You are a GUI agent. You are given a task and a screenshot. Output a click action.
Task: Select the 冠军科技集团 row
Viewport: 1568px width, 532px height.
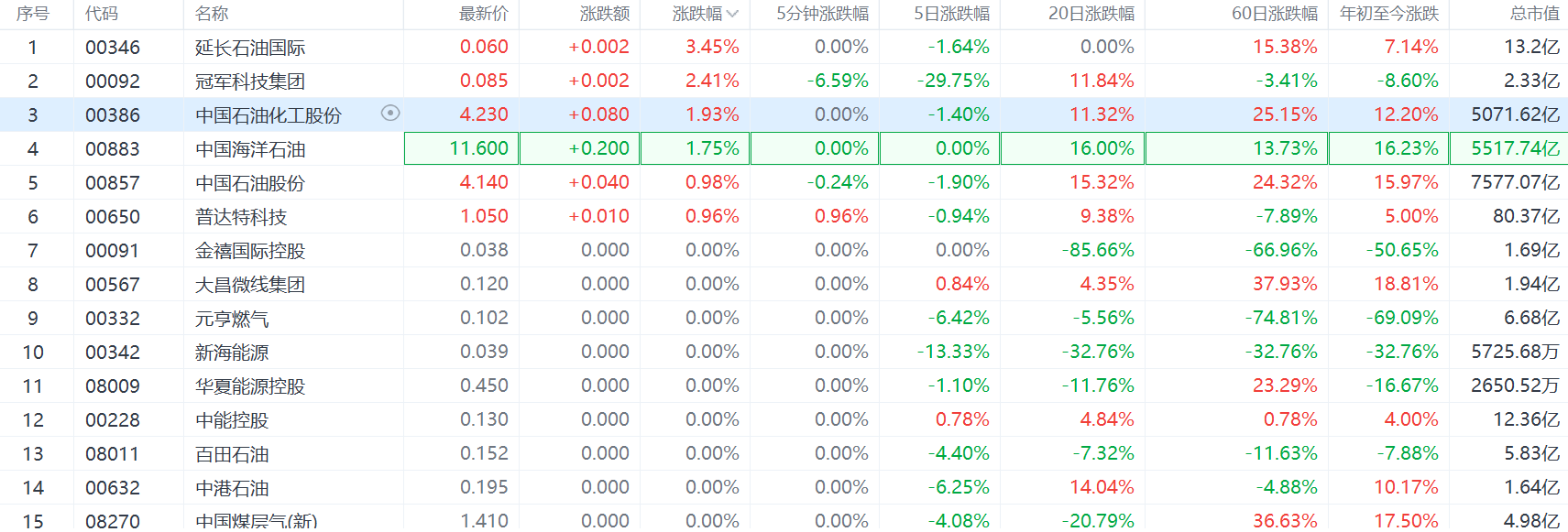pyautogui.click(x=250, y=81)
